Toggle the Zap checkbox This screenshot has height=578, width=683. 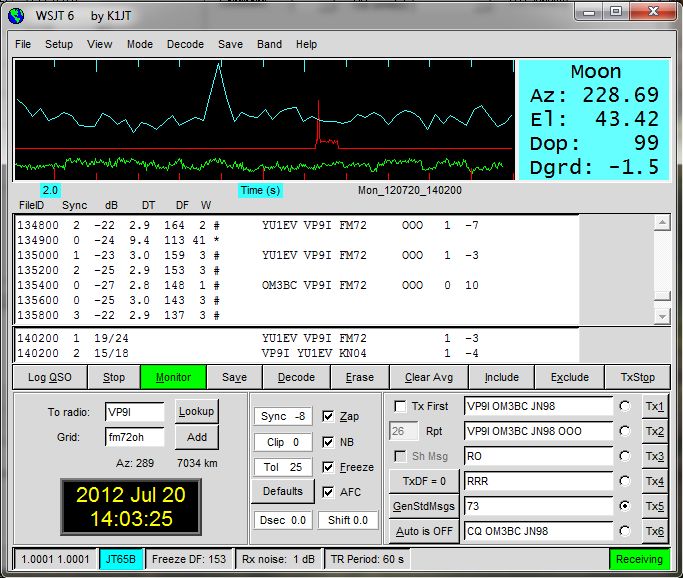(328, 416)
